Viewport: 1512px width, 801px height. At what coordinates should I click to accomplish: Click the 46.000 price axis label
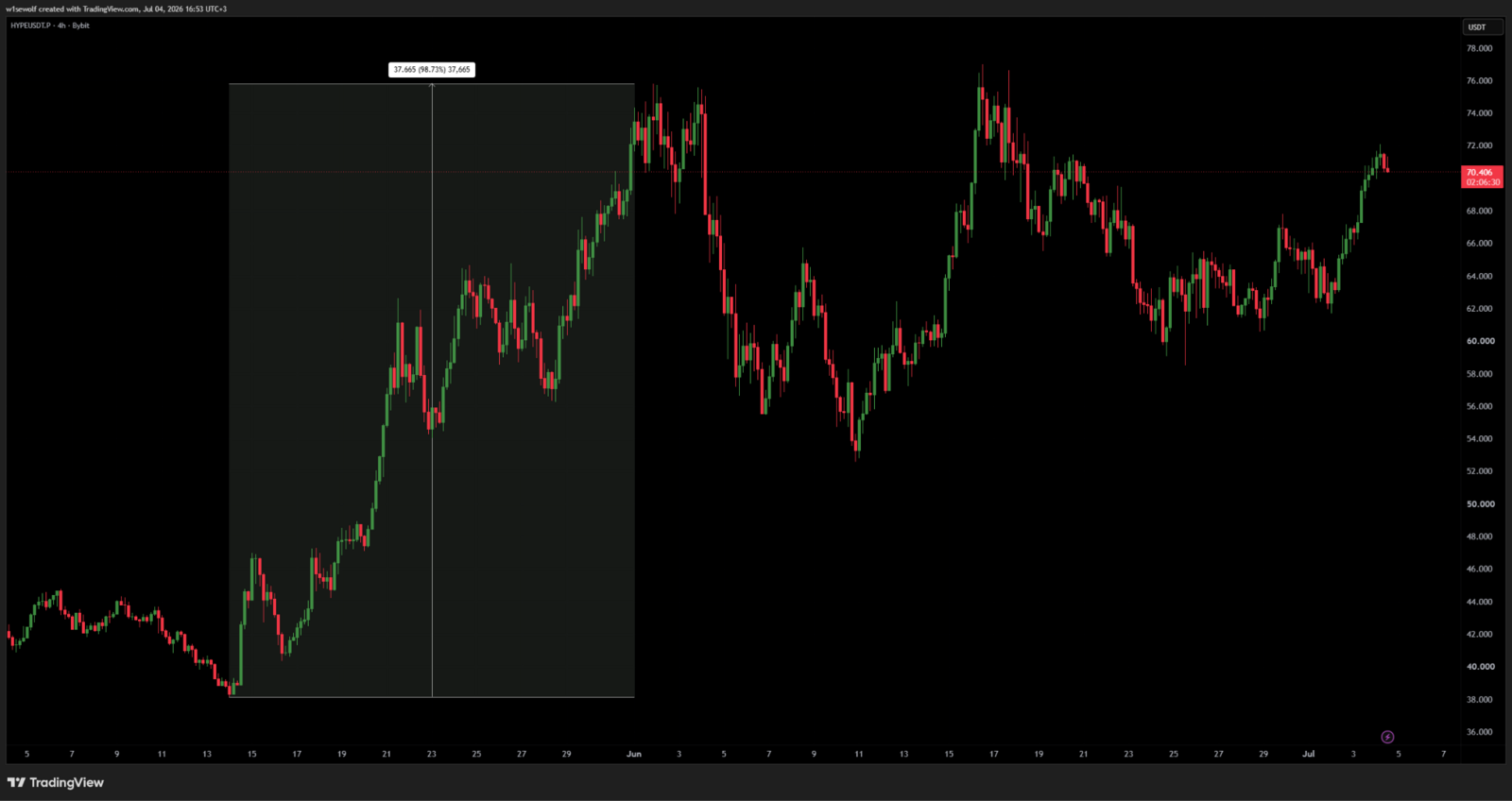(x=1479, y=569)
